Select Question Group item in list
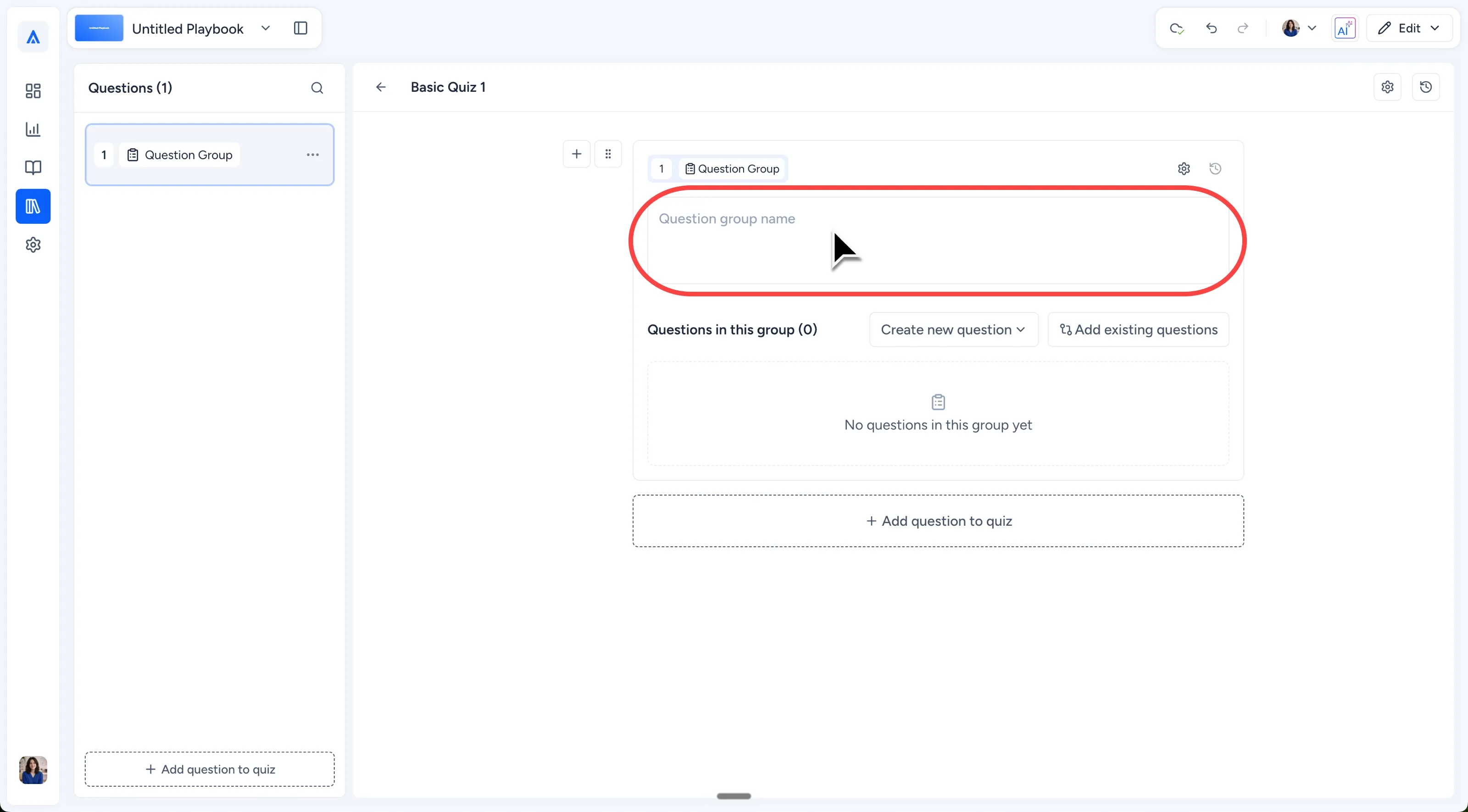 coord(210,155)
